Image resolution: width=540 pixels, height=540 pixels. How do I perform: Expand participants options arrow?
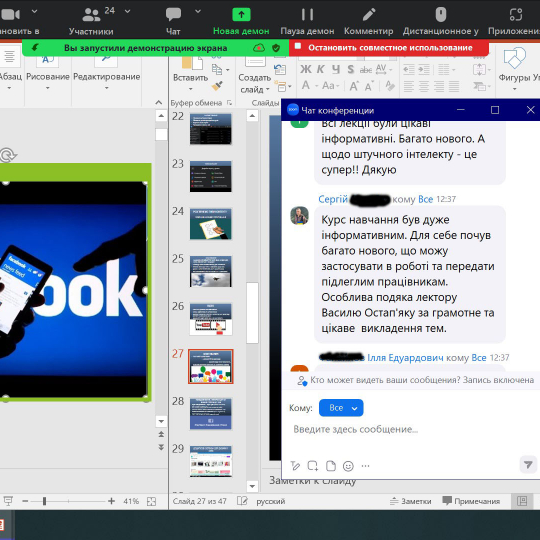[x=127, y=11]
